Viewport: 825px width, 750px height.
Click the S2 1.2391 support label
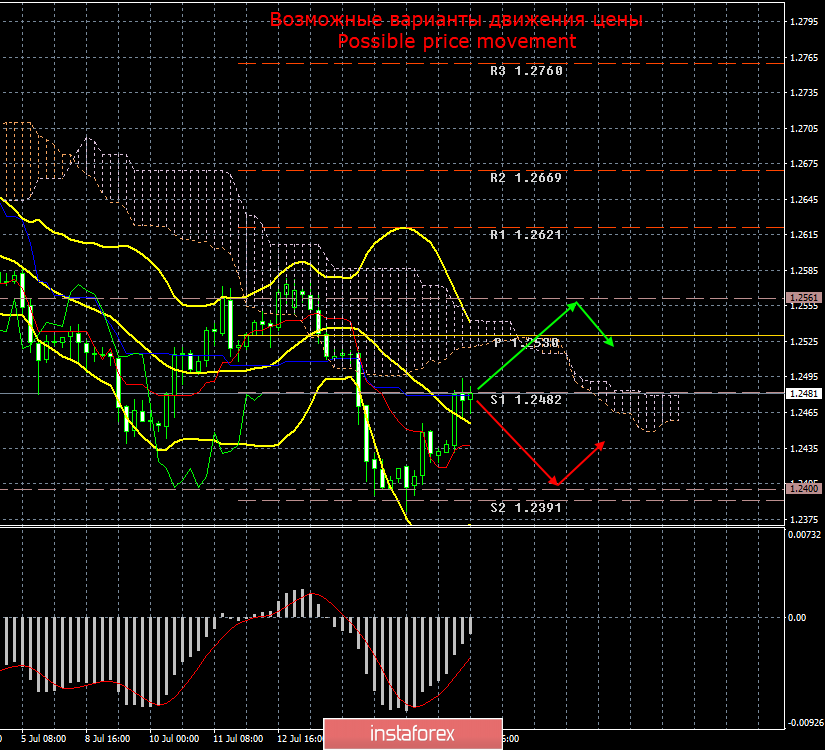point(526,508)
